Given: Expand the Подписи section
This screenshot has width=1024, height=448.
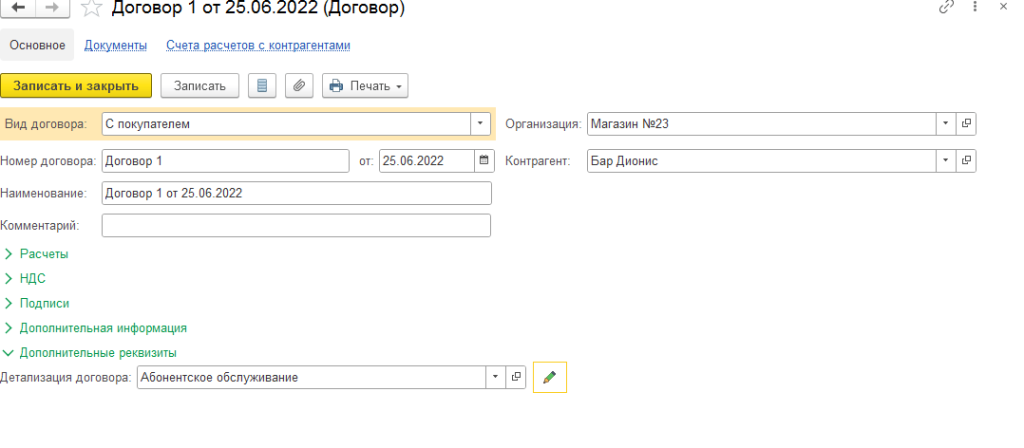Looking at the screenshot, I should coord(37,304).
